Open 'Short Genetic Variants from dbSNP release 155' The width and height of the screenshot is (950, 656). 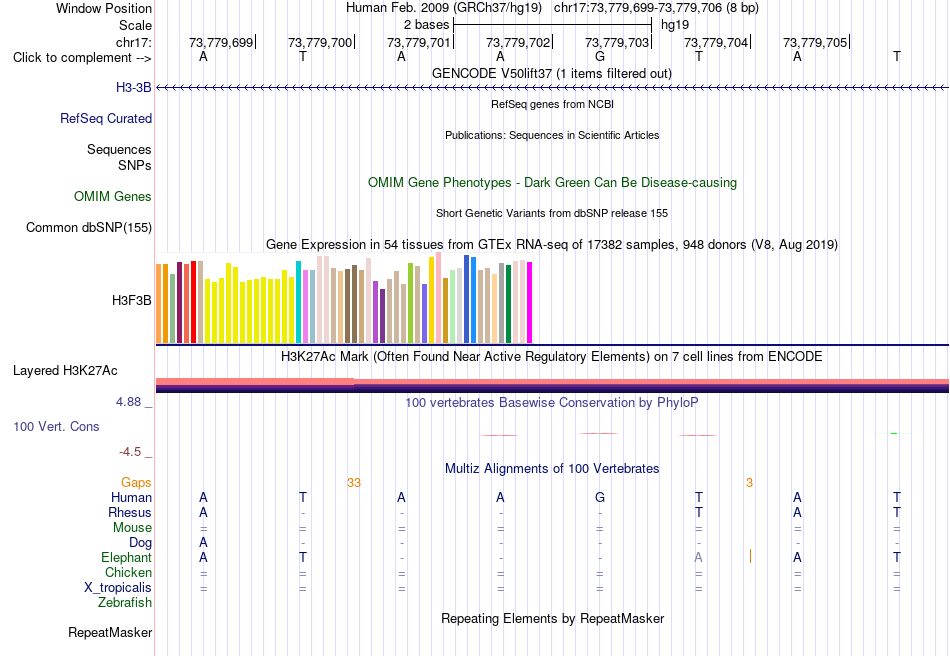tap(552, 213)
